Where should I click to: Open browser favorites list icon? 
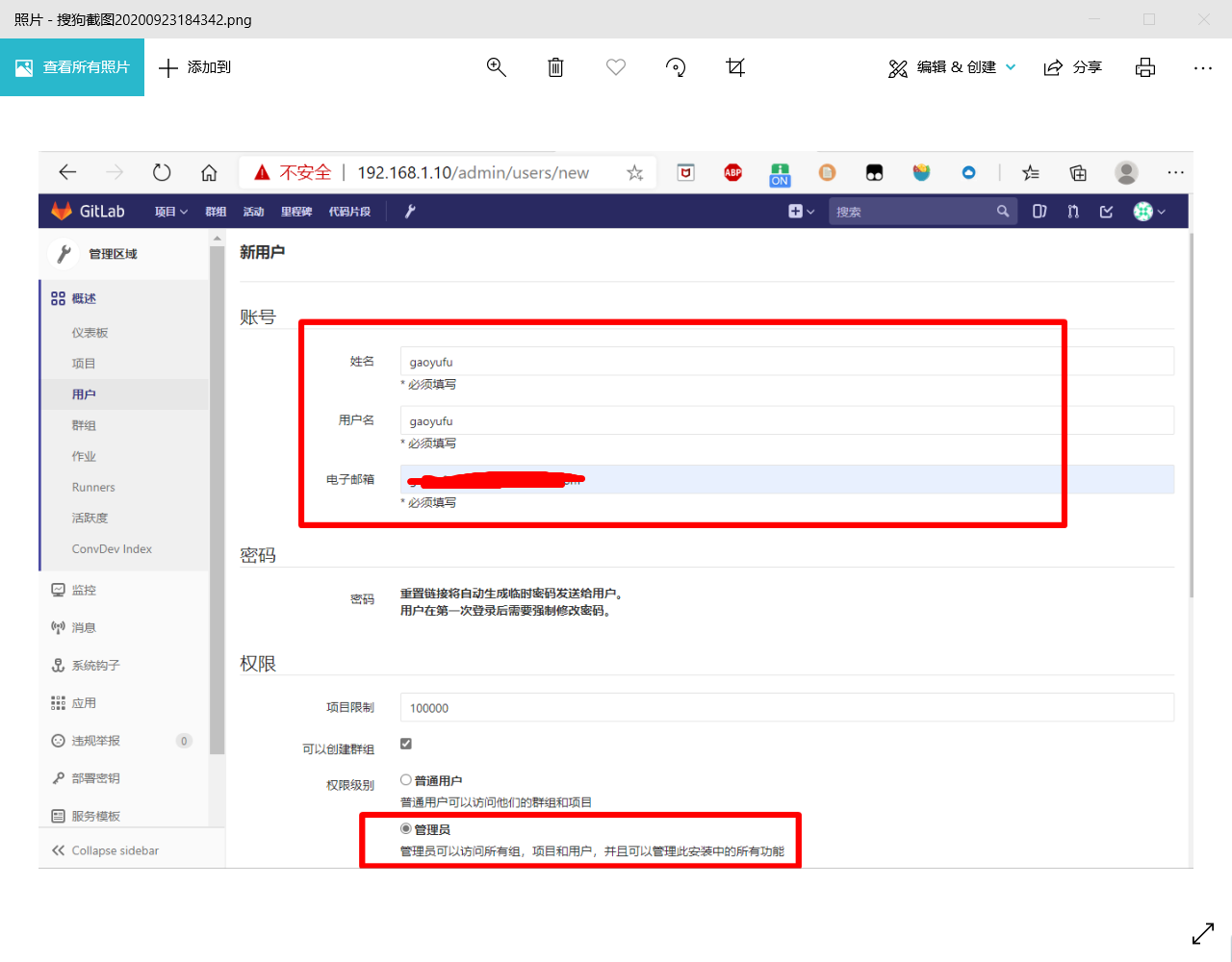1031,173
